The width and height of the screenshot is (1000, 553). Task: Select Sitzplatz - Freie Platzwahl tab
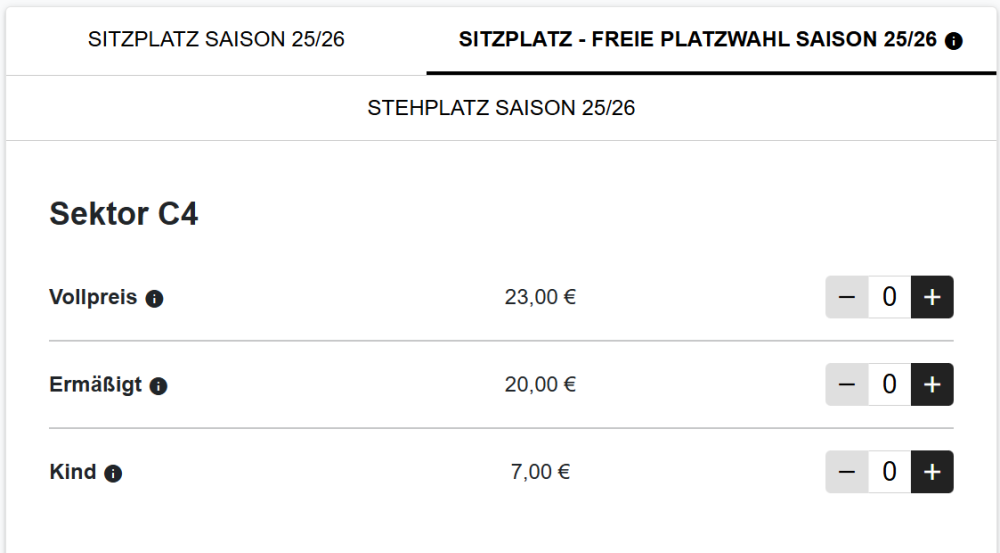[x=697, y=40]
